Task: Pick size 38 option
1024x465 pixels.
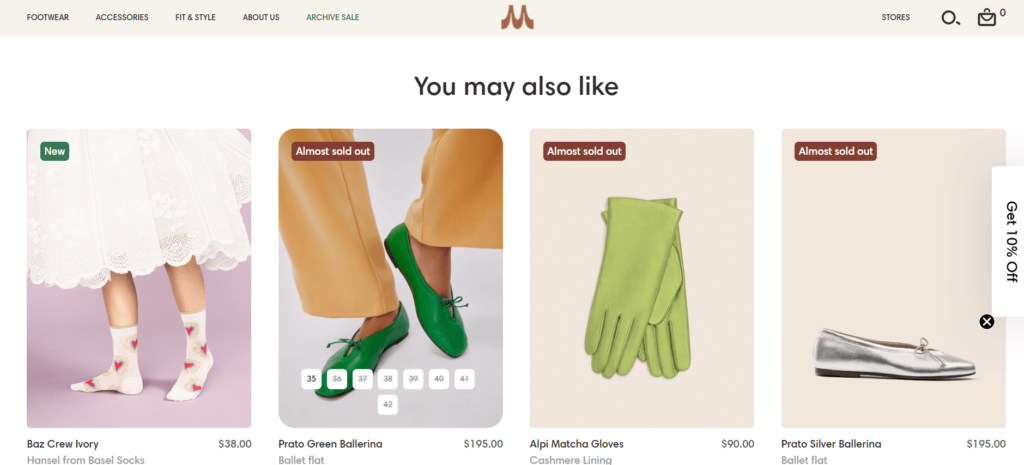Action: (x=388, y=379)
